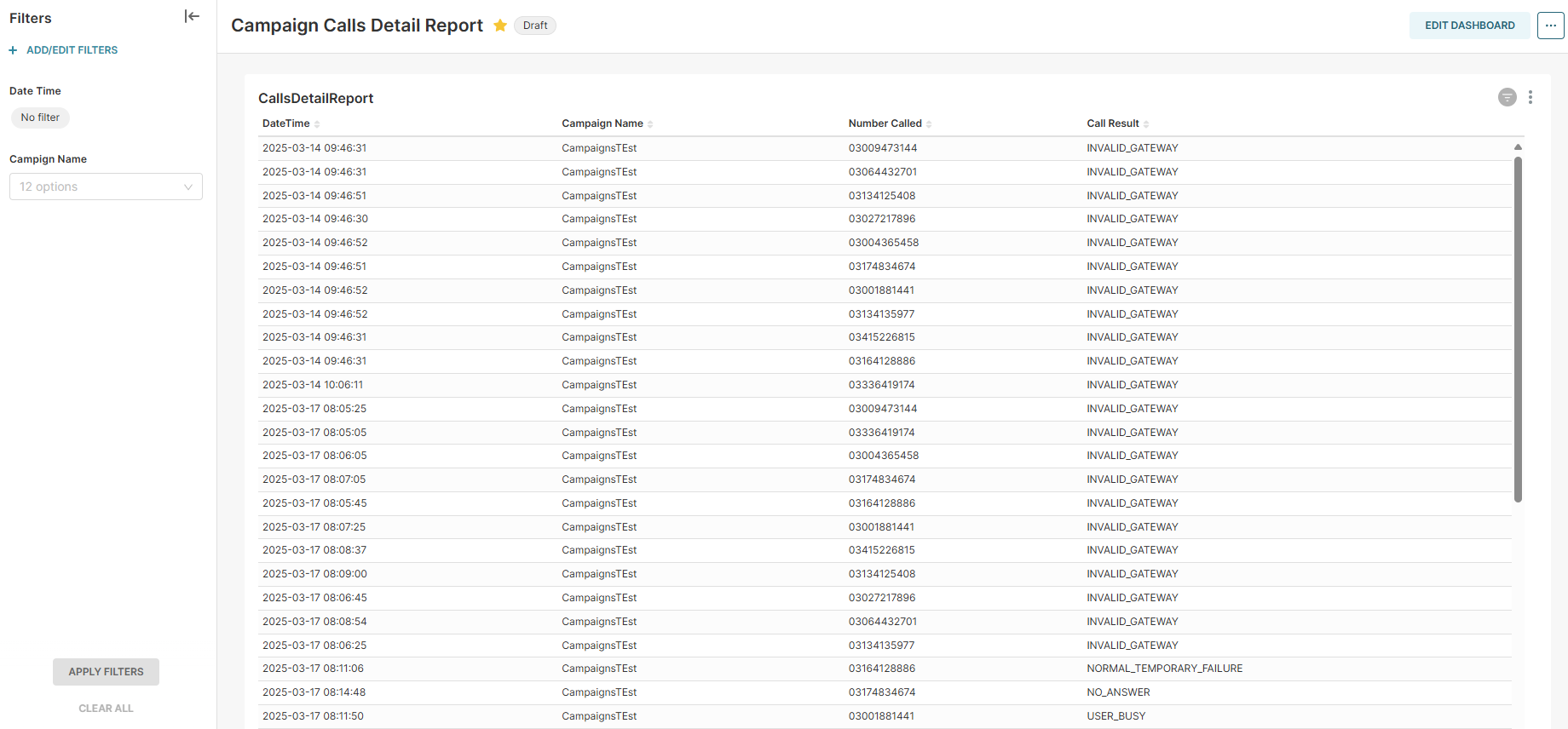1568x729 pixels.
Task: Open the Date Time 'No filter' selector
Action: (x=40, y=118)
